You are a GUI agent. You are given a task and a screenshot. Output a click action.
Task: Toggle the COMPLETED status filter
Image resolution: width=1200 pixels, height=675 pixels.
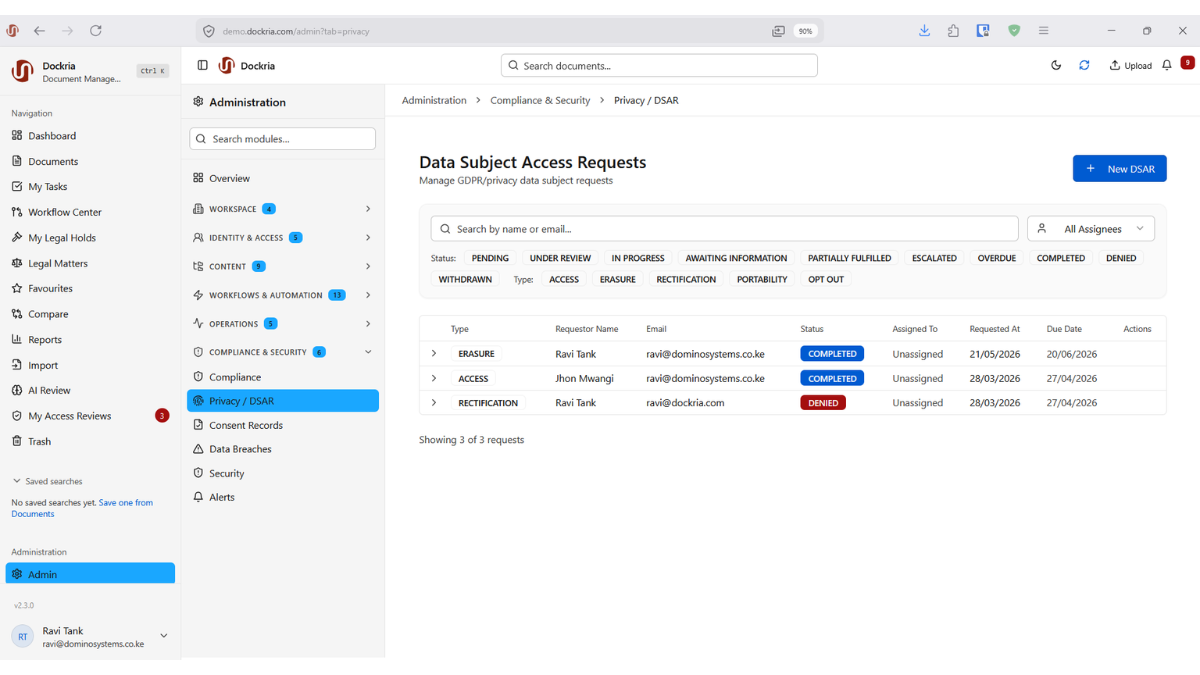coord(1060,258)
